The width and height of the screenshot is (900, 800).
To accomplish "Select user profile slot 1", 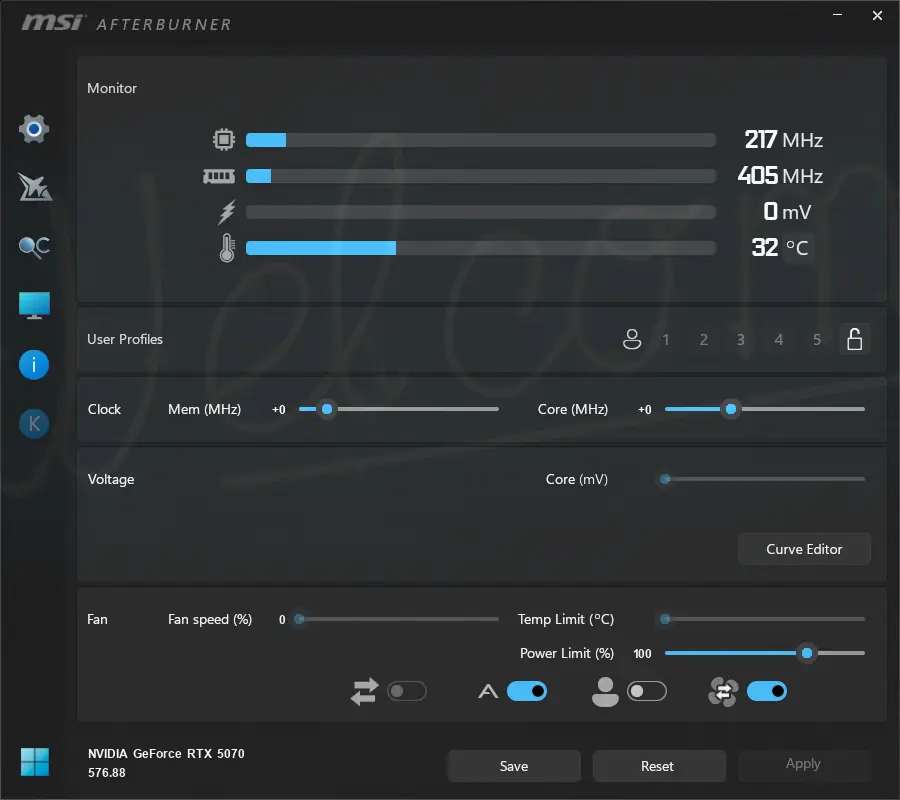I will point(666,340).
